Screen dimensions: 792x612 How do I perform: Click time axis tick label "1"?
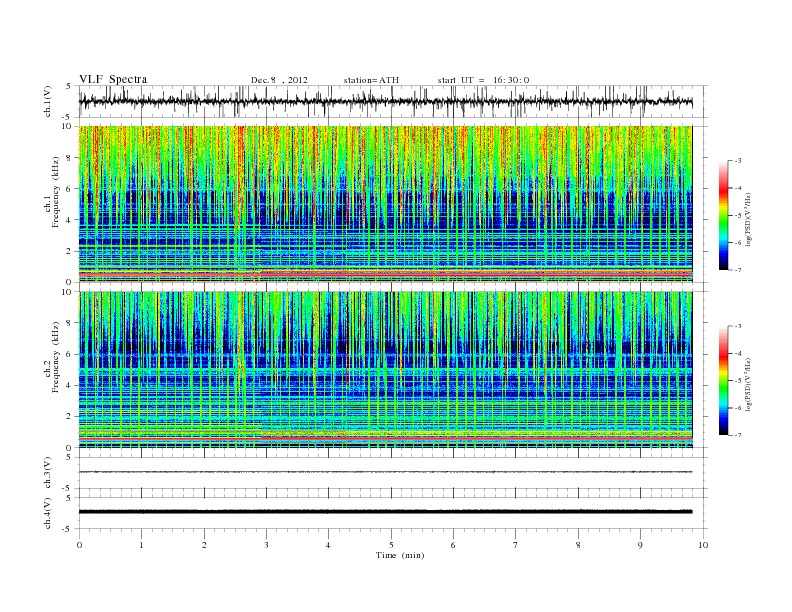coord(141,545)
